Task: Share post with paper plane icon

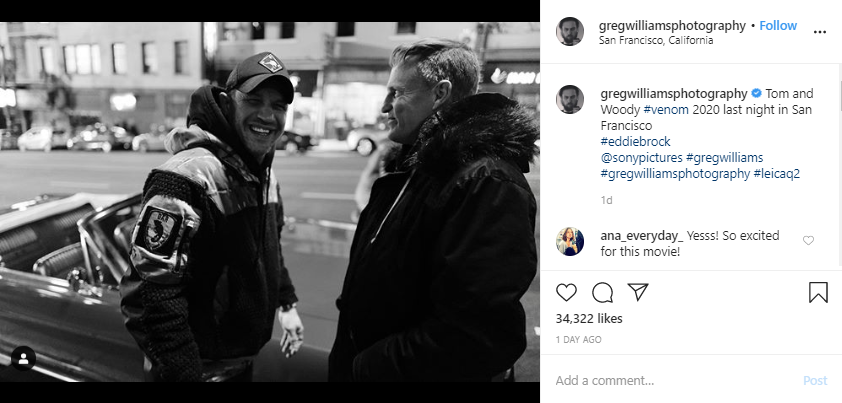Action: (x=637, y=292)
